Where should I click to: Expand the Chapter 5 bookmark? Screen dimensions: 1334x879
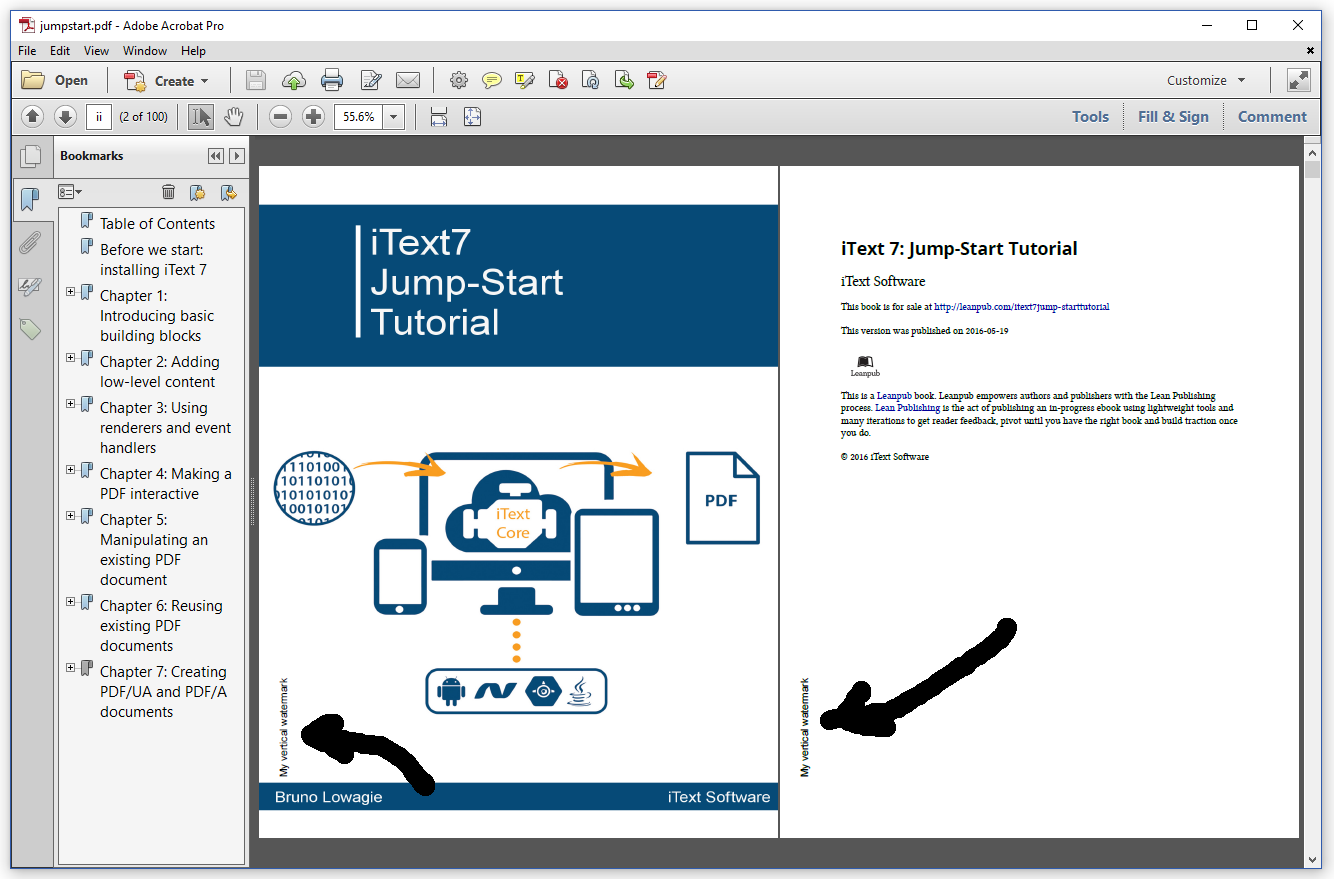pos(71,516)
